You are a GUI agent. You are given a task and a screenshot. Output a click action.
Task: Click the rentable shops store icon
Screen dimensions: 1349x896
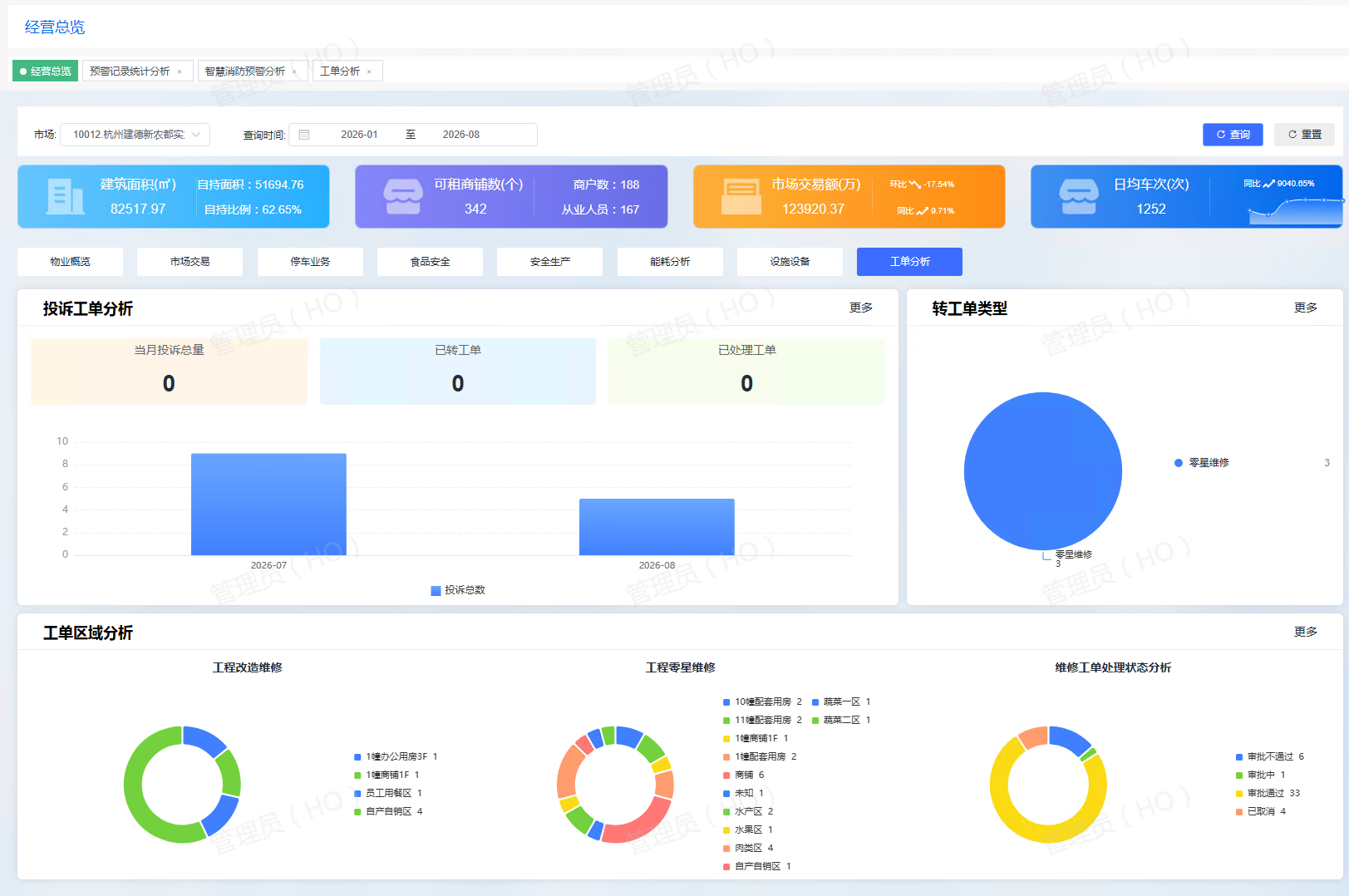[403, 197]
